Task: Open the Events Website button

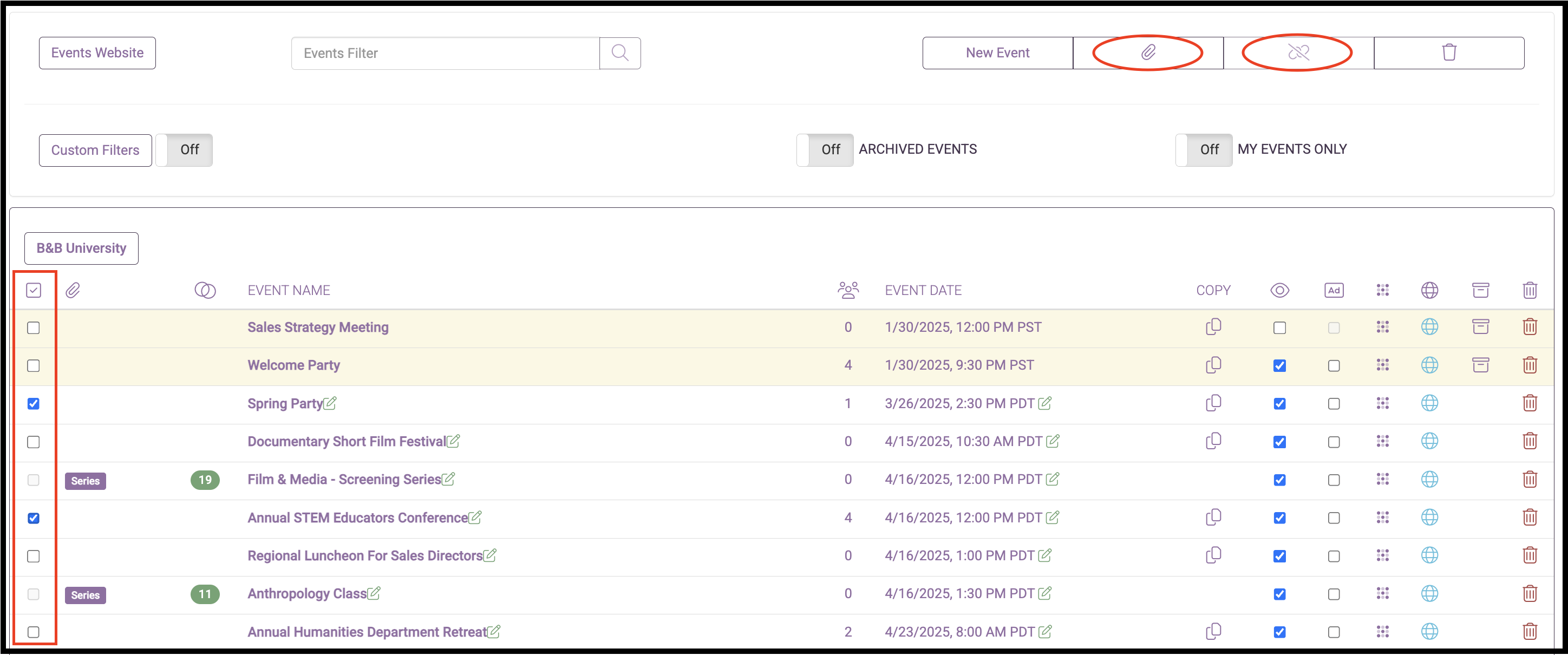Action: point(97,53)
